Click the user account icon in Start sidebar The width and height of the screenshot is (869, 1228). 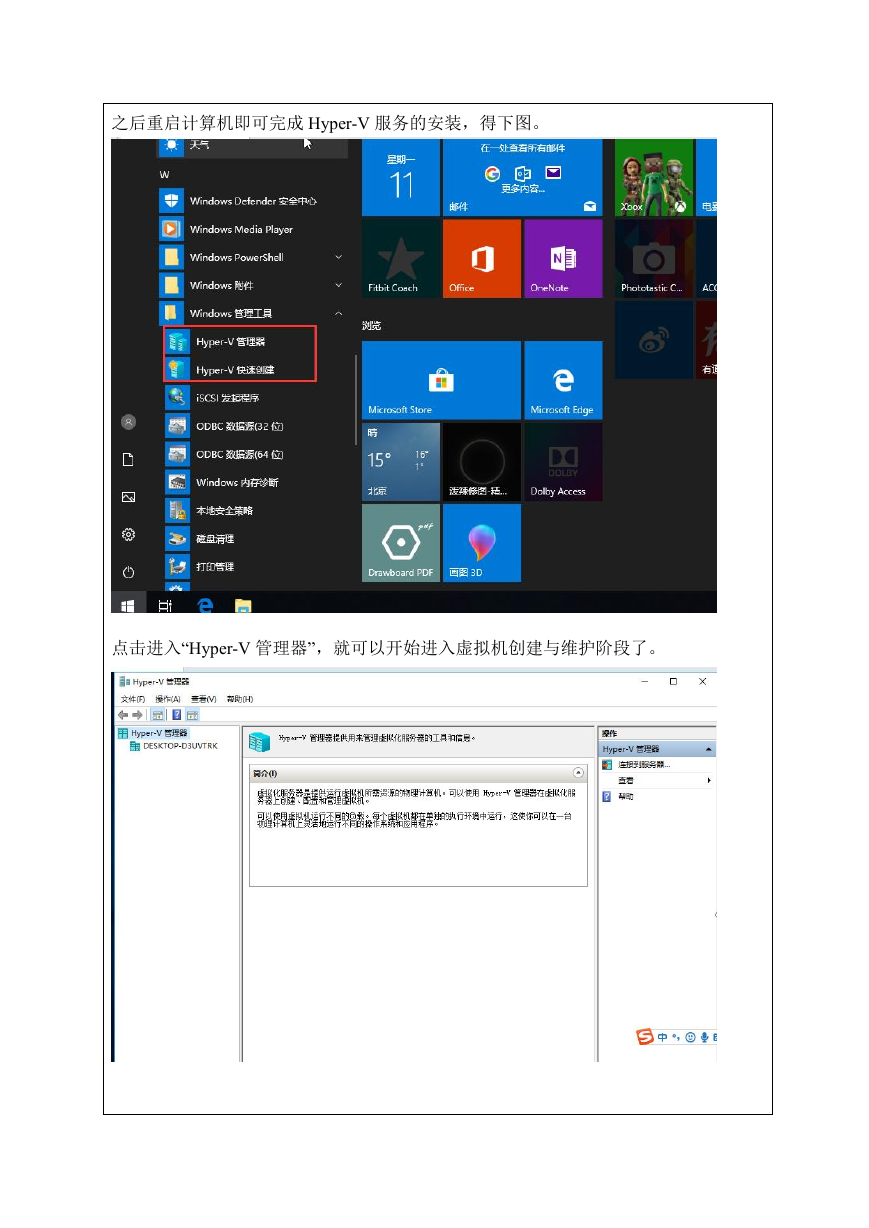[x=128, y=422]
